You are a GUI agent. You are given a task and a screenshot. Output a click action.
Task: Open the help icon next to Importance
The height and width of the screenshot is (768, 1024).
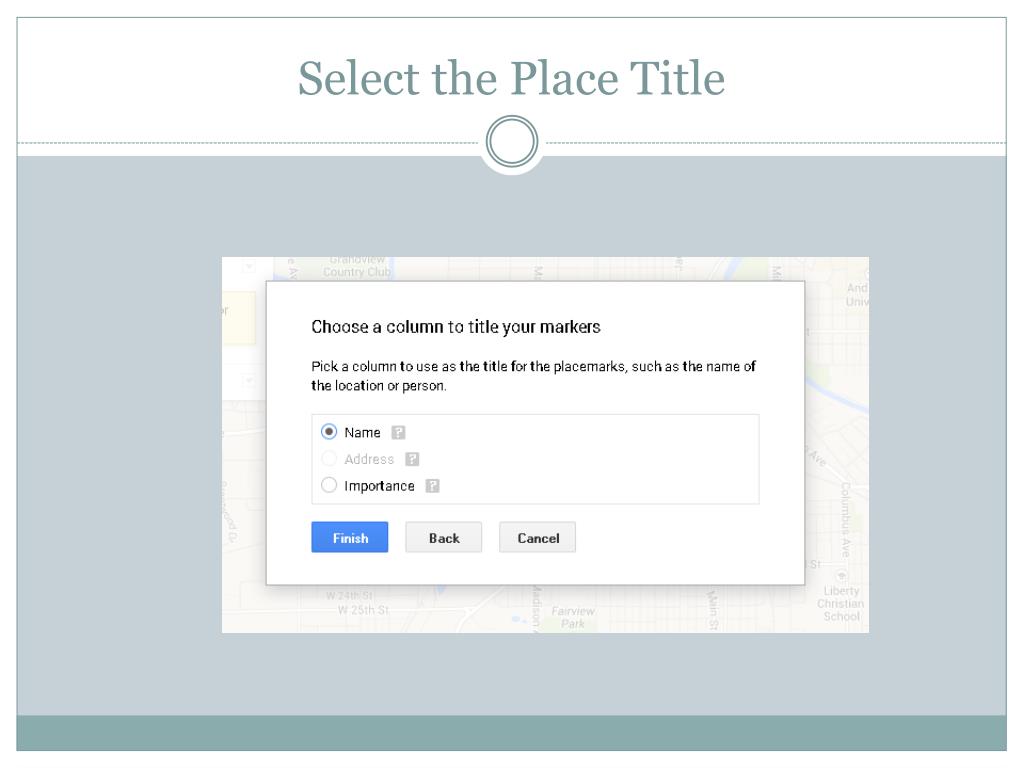(432, 486)
